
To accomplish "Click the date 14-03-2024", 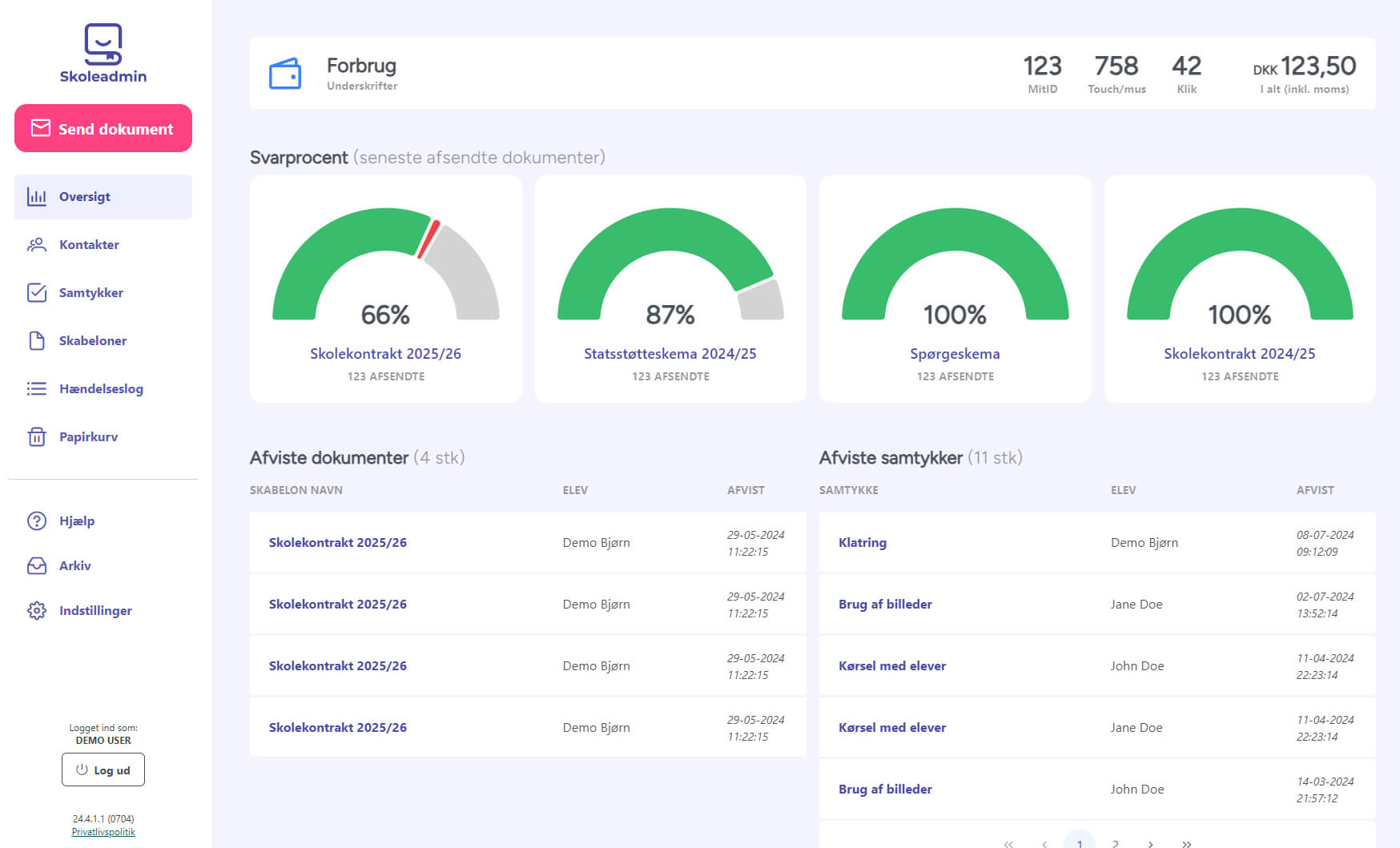I will pyautogui.click(x=1325, y=782).
